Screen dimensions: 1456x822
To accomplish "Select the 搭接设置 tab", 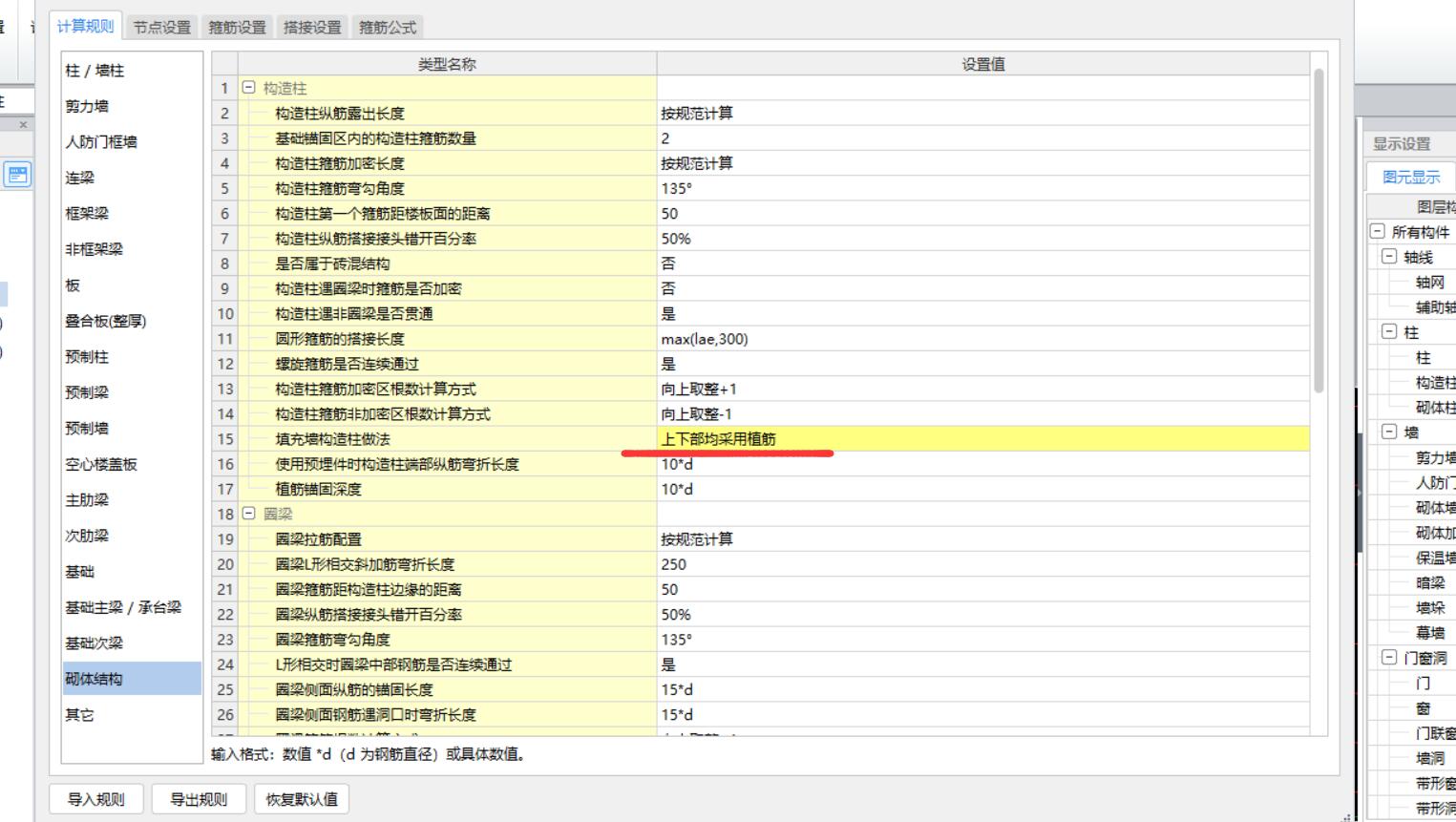I will point(312,28).
